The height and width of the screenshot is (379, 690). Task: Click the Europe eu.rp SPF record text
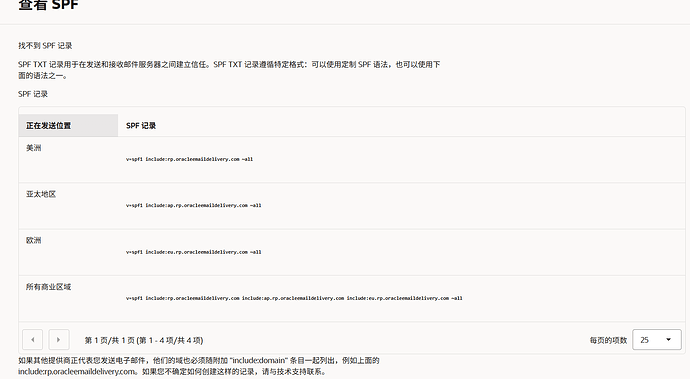tap(194, 252)
